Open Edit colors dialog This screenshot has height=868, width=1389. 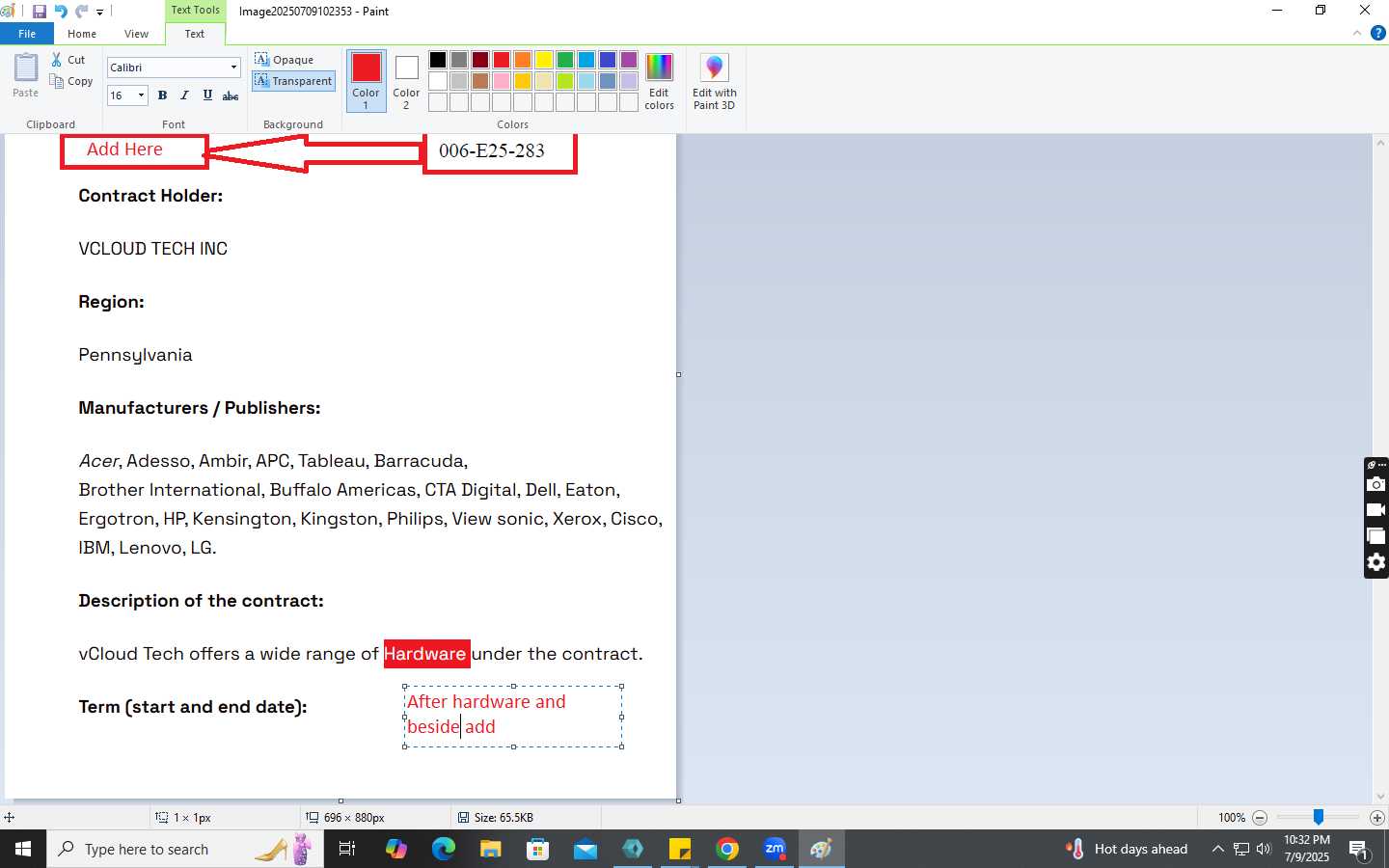[x=660, y=81]
